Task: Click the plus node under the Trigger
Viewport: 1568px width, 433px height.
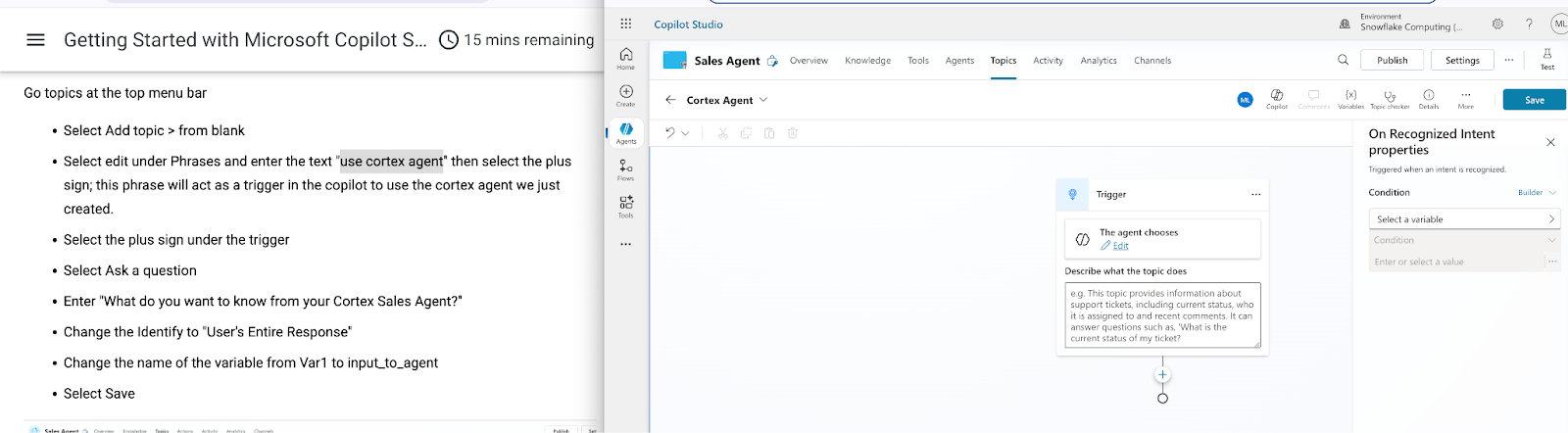Action: coord(1162,375)
